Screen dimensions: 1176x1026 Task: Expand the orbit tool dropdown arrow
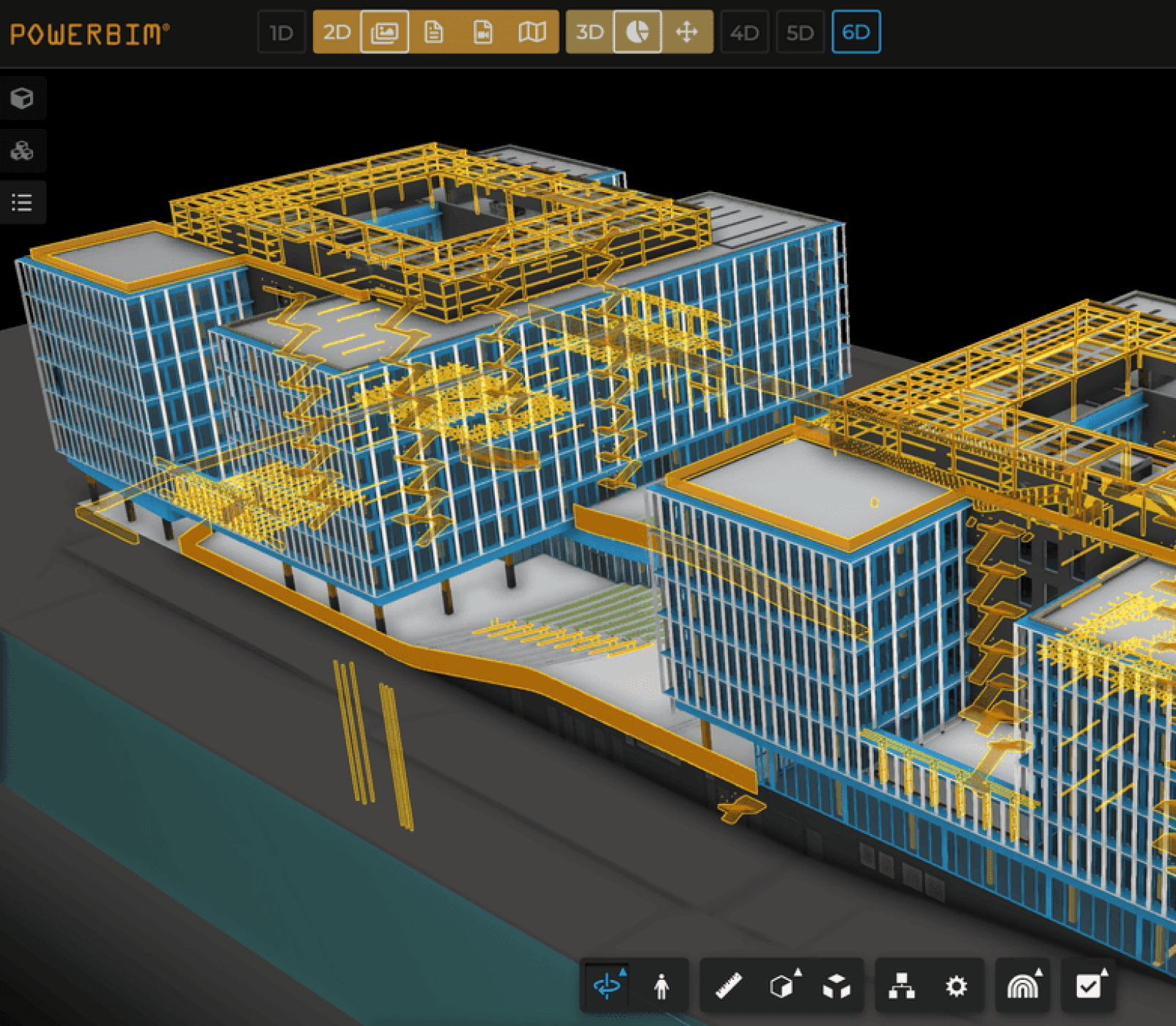coord(623,970)
